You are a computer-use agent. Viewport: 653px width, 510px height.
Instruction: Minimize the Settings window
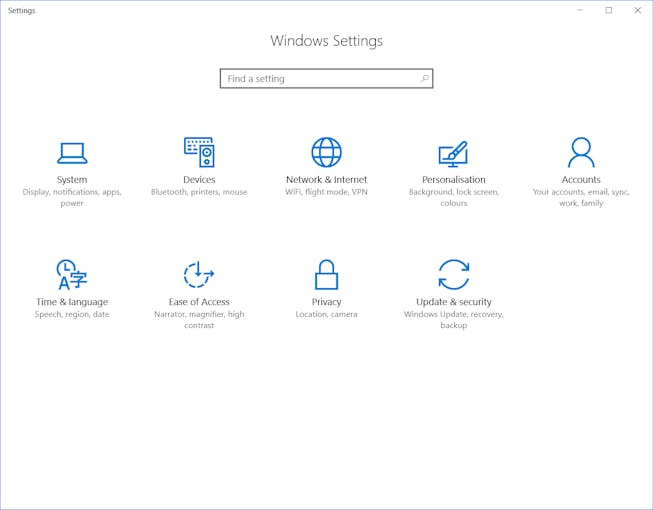(580, 10)
